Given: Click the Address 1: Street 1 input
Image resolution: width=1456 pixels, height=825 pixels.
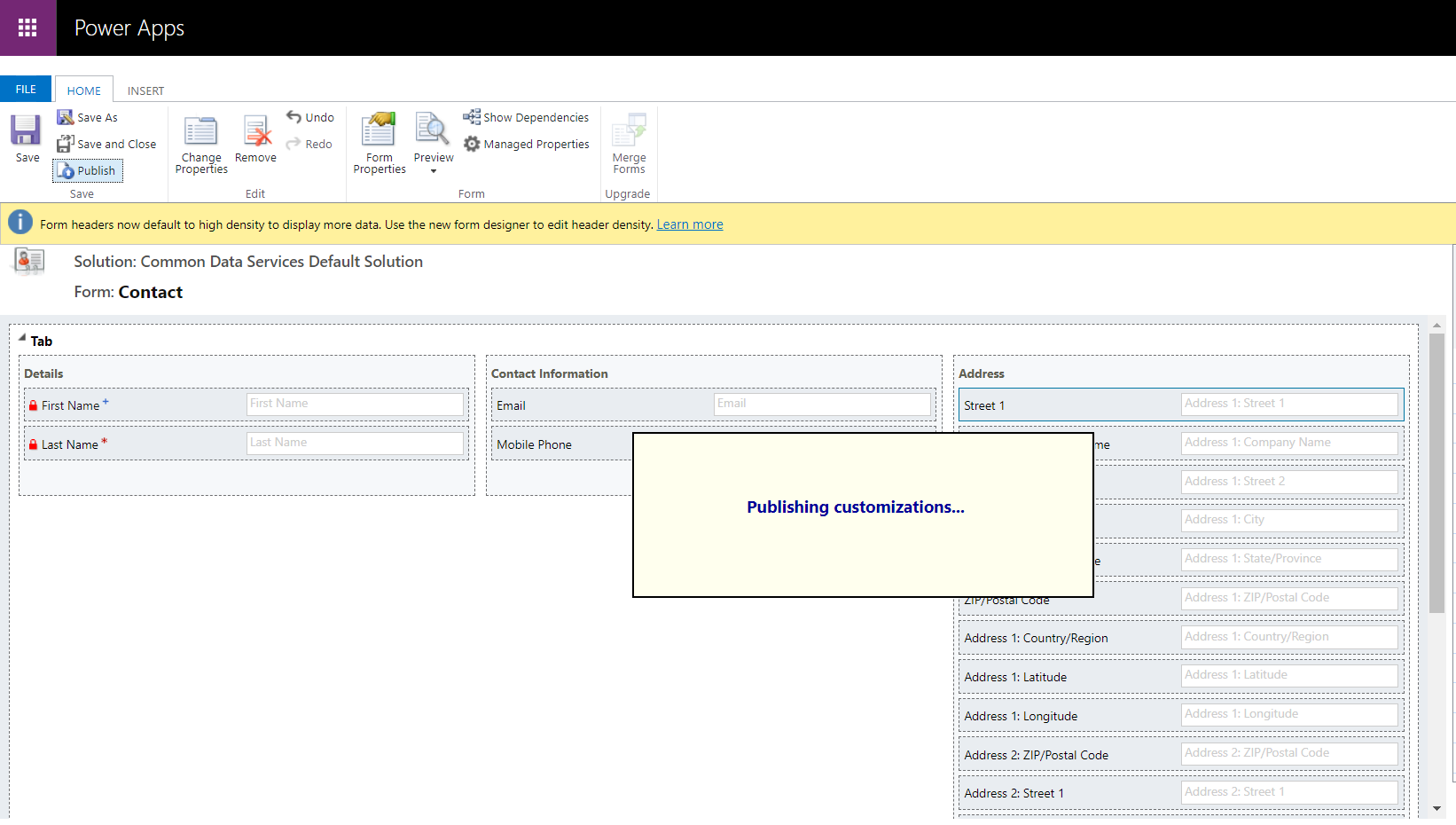Looking at the screenshot, I should tap(1289, 404).
